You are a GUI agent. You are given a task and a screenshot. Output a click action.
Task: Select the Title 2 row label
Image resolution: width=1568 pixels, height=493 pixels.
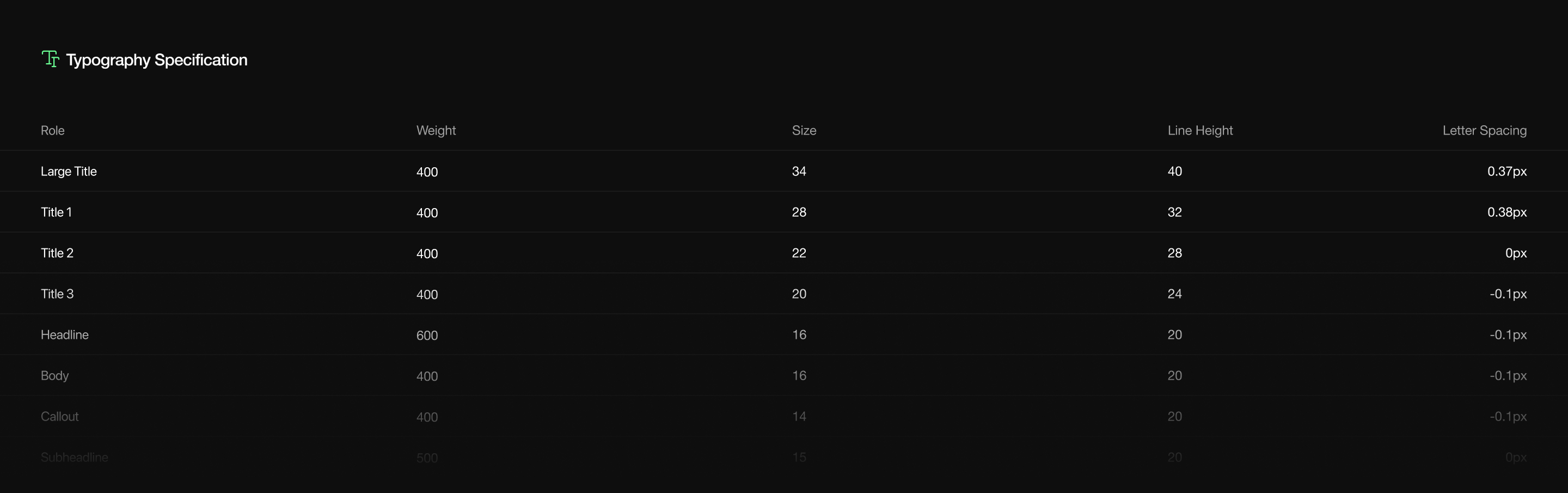pos(57,253)
